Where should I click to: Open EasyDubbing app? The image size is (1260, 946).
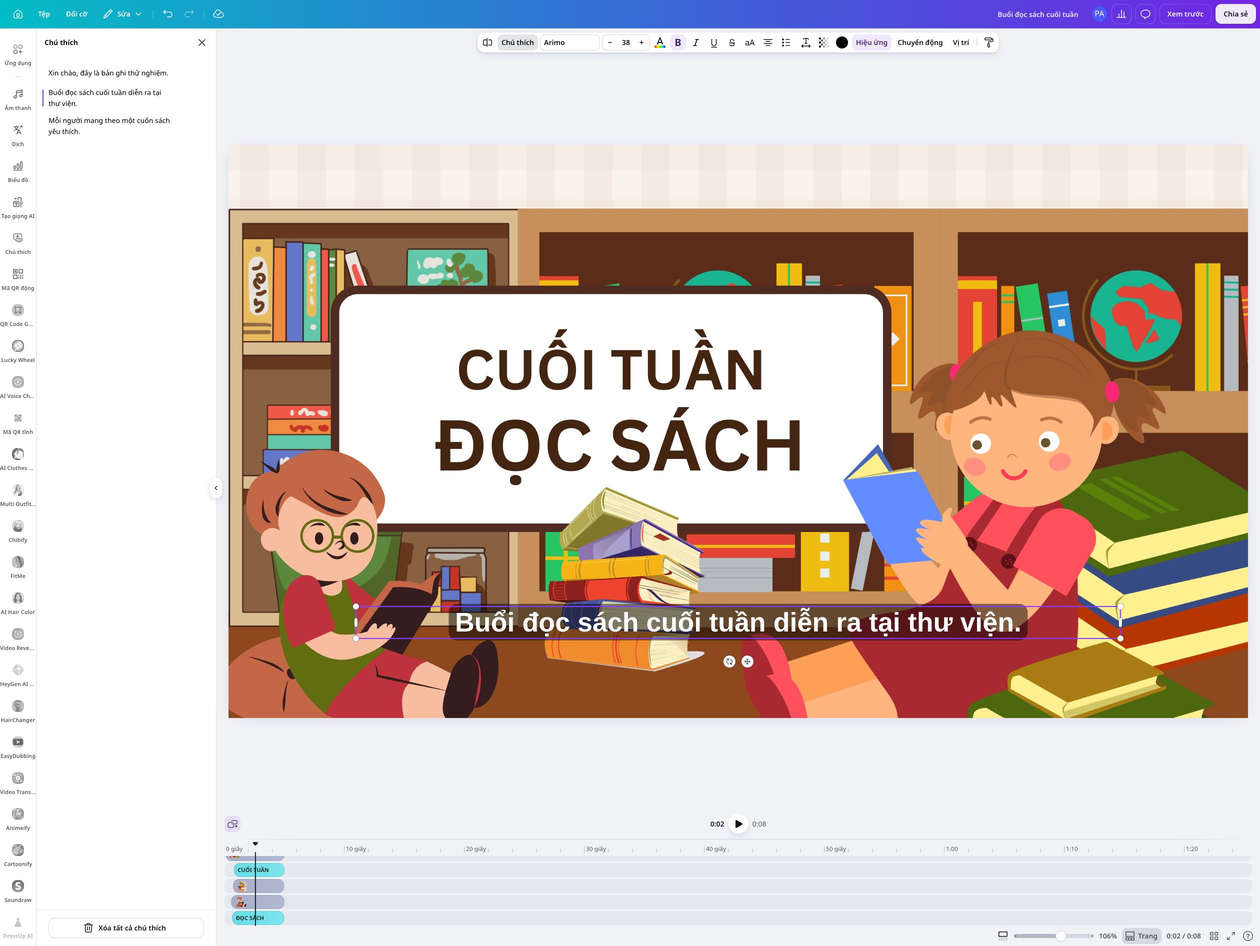point(18,747)
